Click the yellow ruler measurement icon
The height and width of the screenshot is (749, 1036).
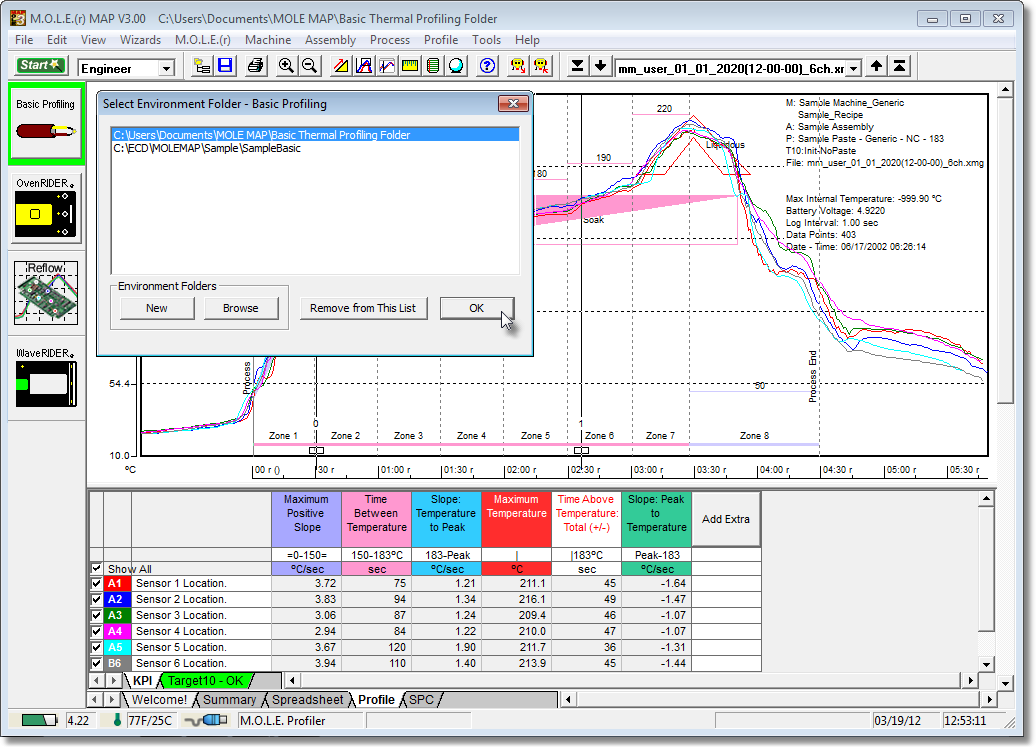(410, 66)
